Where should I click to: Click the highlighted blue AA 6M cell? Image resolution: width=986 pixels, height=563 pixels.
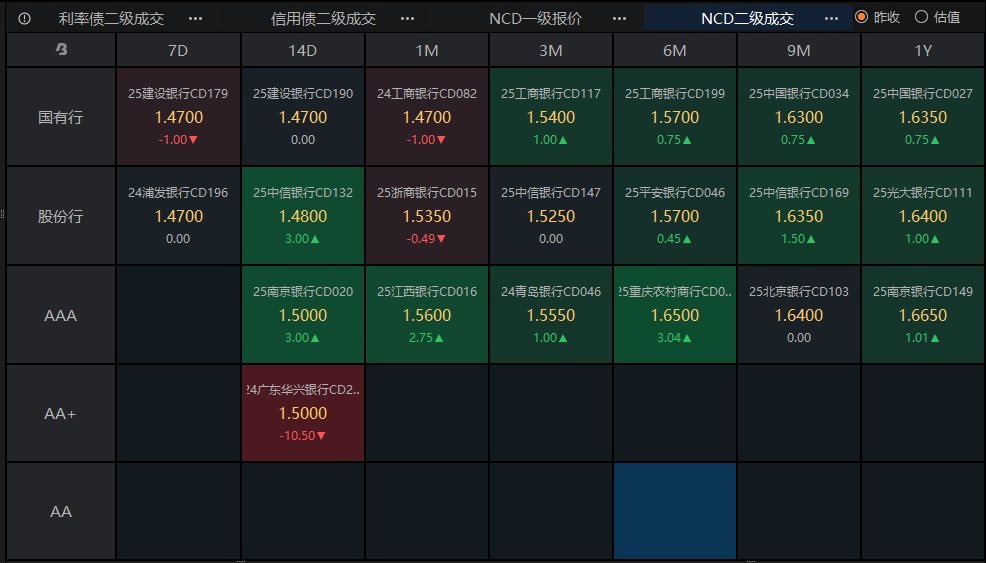(675, 511)
